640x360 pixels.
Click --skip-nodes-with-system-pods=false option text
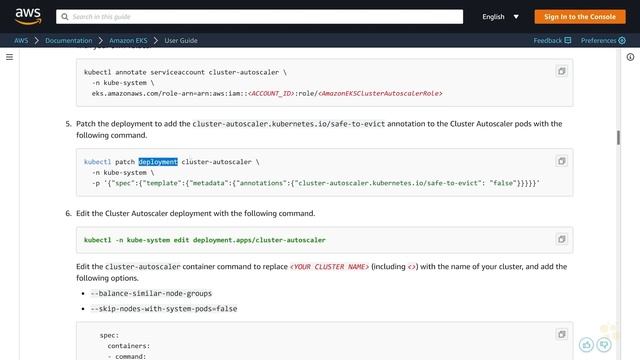(x=164, y=309)
